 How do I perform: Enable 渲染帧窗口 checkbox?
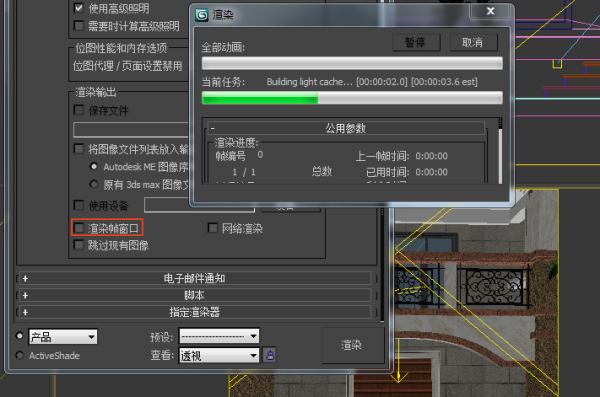(x=79, y=228)
